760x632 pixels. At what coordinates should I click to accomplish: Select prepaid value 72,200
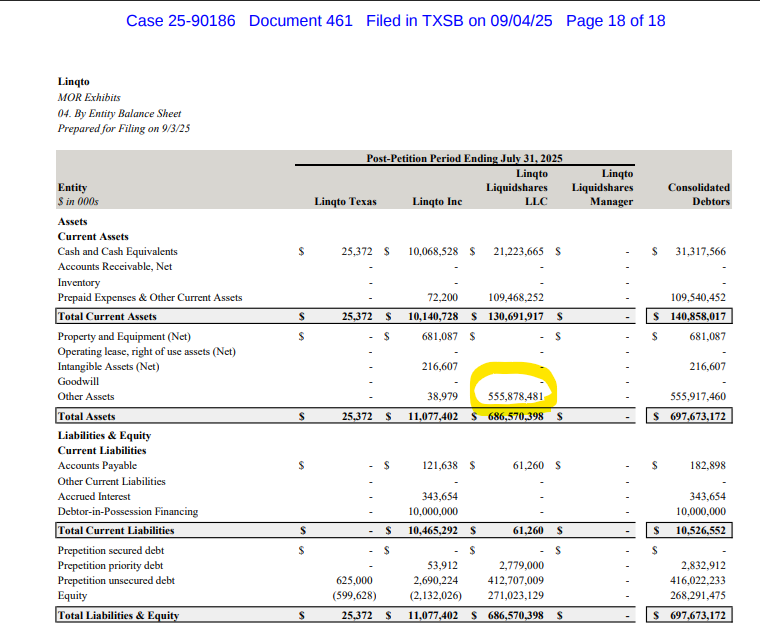click(x=442, y=298)
